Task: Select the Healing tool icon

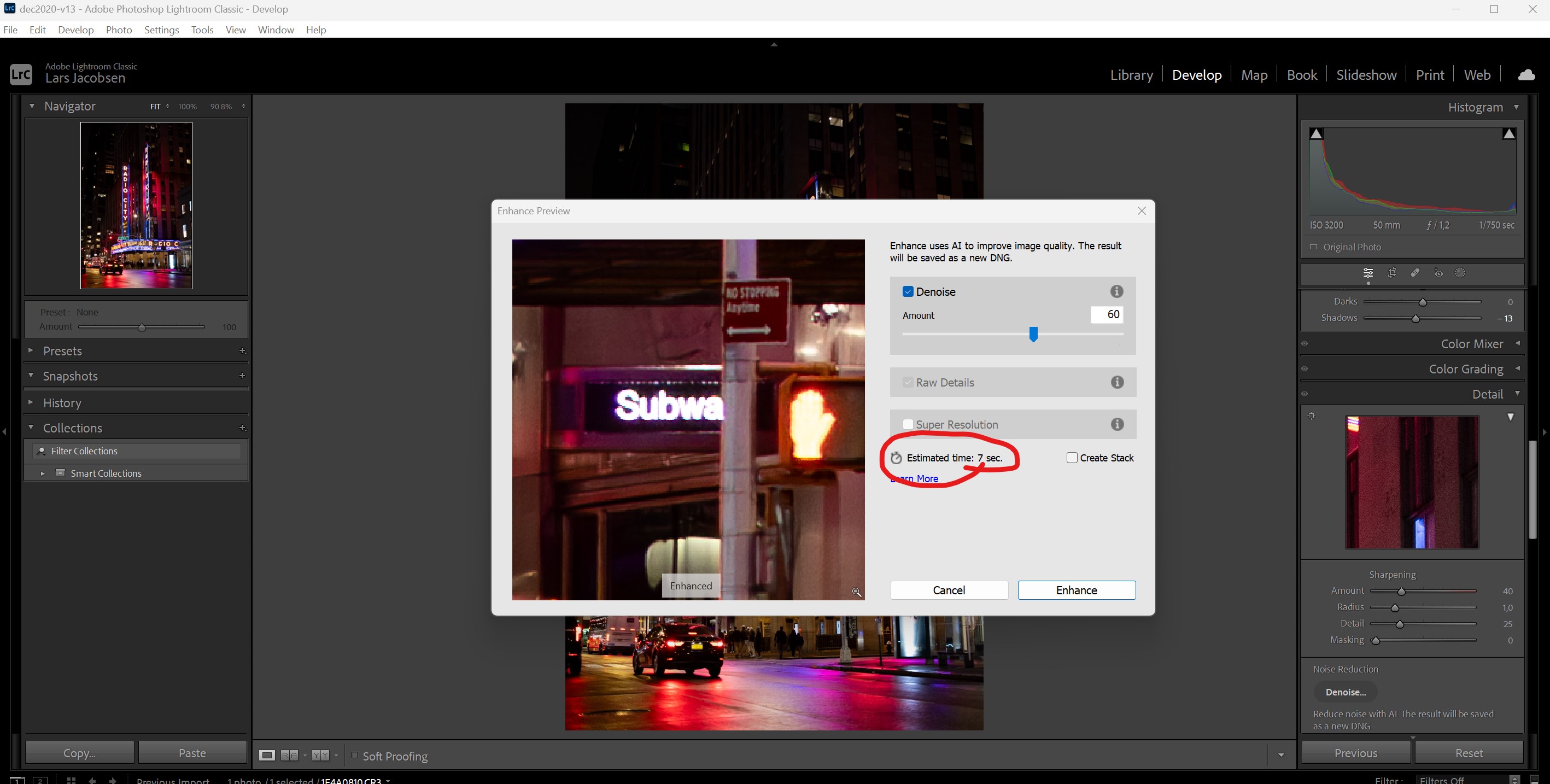Action: [x=1415, y=273]
